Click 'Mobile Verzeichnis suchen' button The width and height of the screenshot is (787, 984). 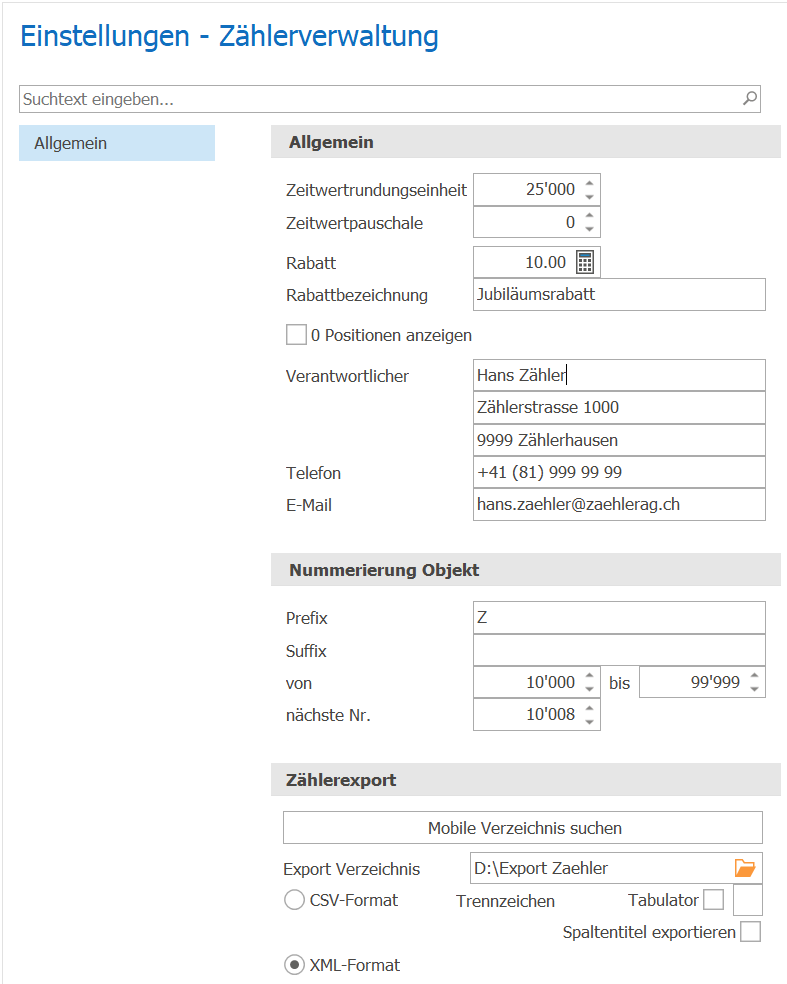[x=523, y=828]
